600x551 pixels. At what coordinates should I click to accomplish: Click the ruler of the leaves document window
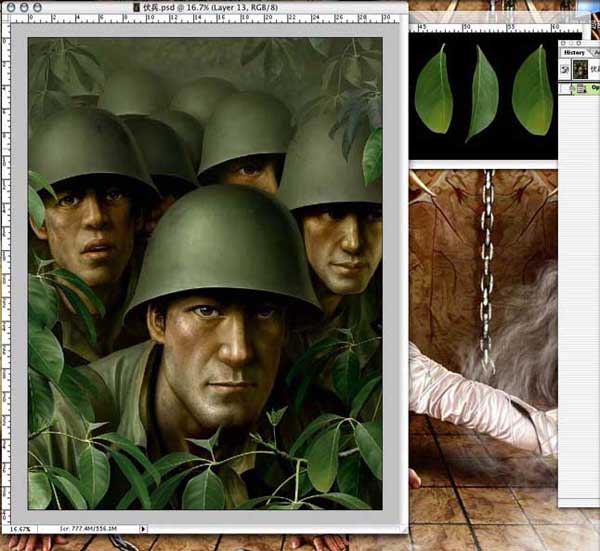coord(496,28)
